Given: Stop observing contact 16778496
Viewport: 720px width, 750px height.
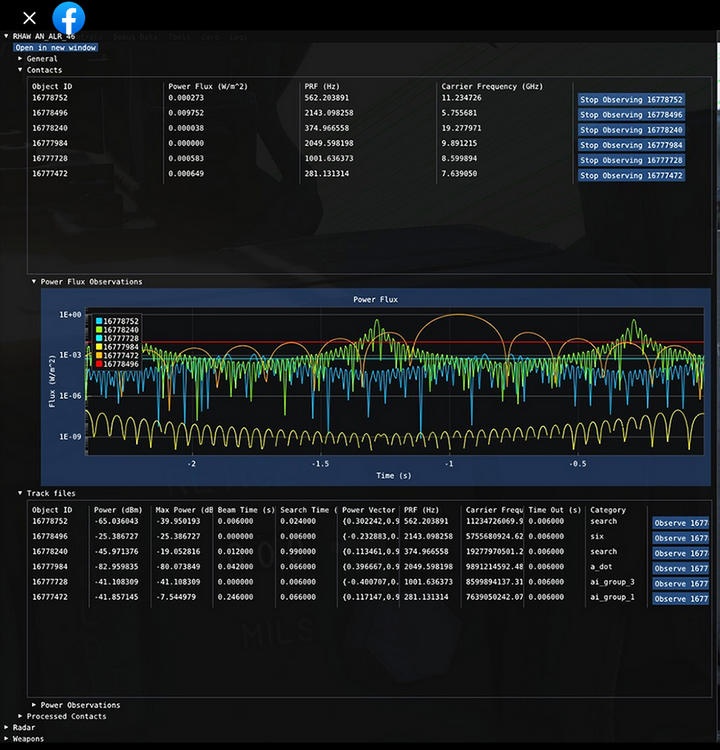Looking at the screenshot, I should point(631,115).
